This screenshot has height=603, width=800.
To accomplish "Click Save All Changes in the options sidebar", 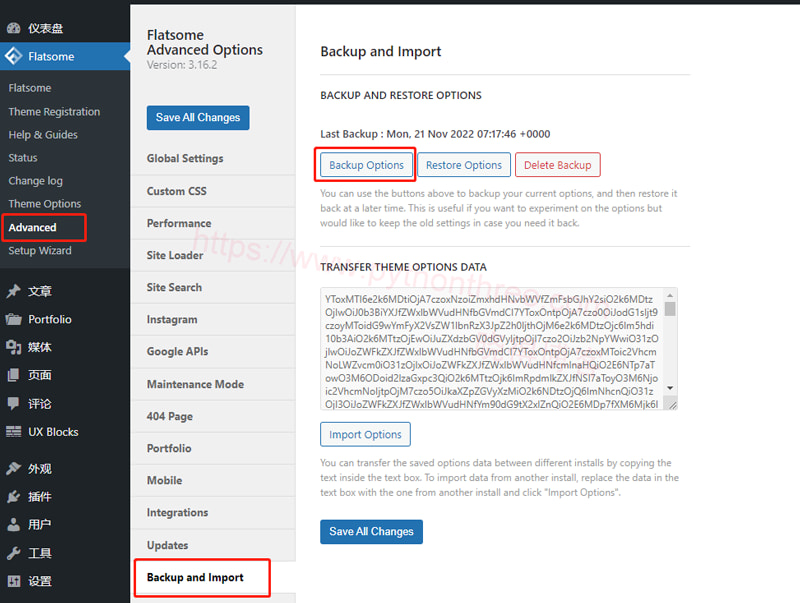I will 198,117.
